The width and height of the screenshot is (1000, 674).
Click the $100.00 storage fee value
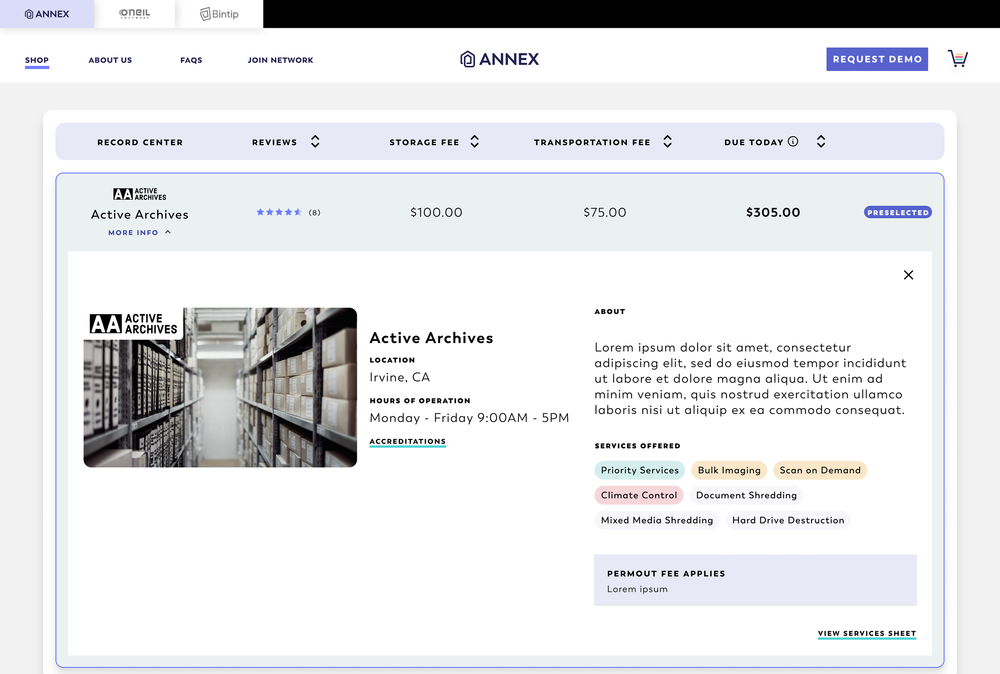(x=436, y=212)
